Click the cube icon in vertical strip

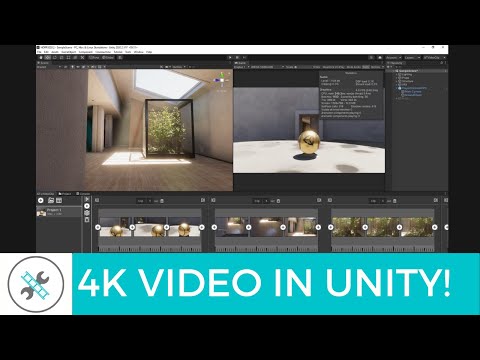(x=87, y=213)
